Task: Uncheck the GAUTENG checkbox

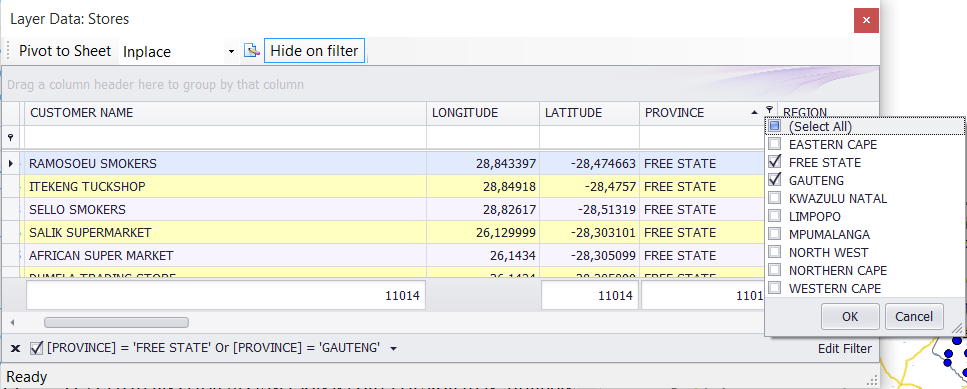Action: pos(775,180)
